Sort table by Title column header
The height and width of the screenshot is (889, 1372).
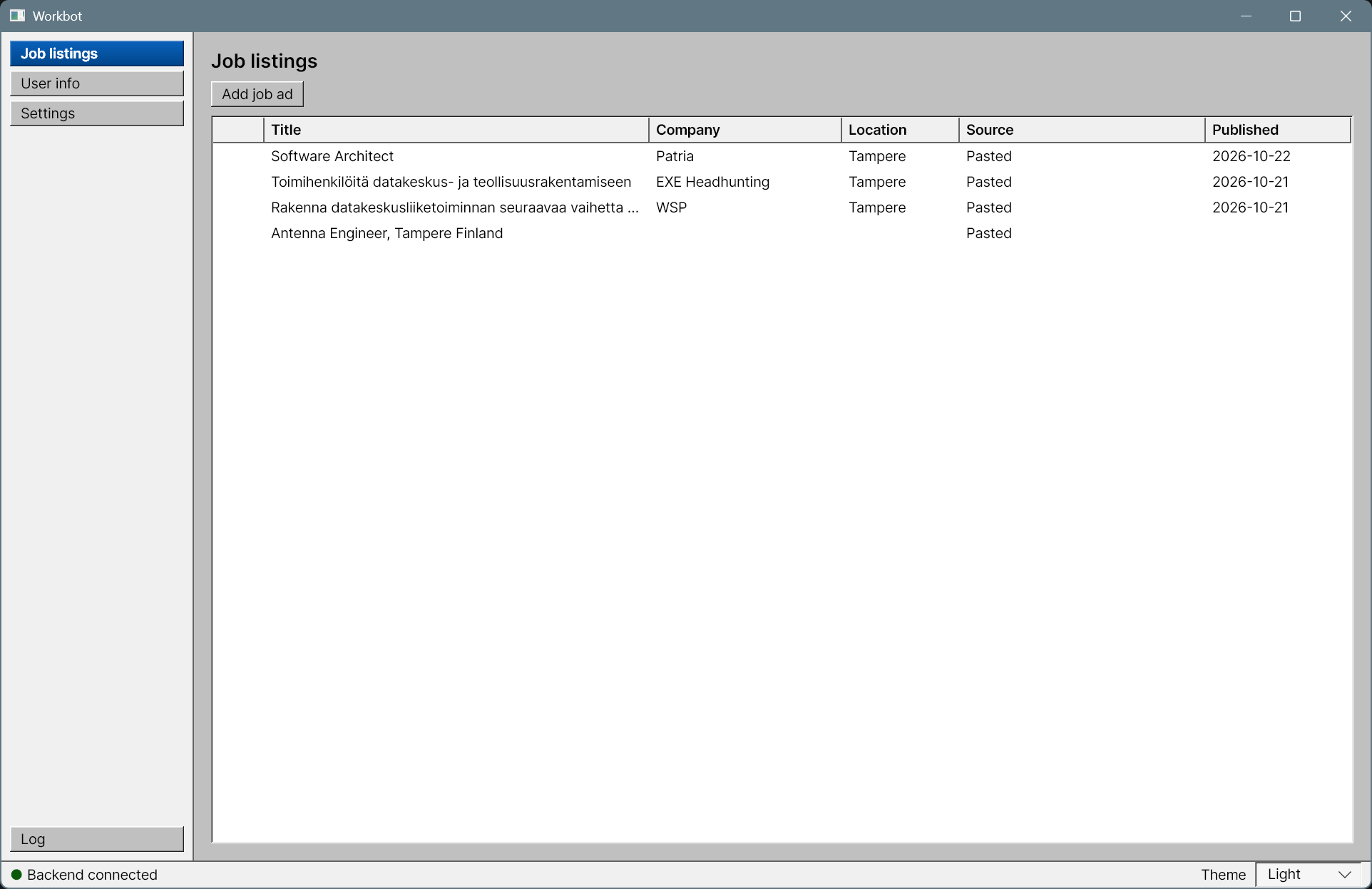tap(456, 130)
